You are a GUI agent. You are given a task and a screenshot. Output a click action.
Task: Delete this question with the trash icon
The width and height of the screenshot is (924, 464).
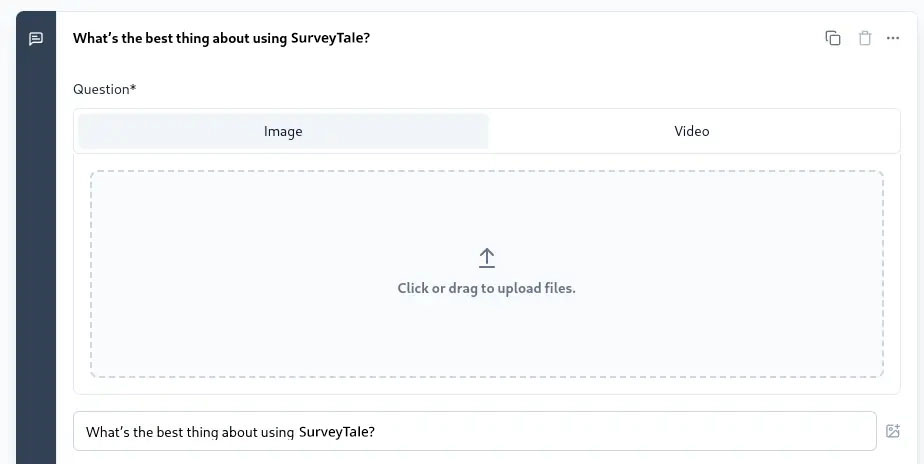coord(865,38)
